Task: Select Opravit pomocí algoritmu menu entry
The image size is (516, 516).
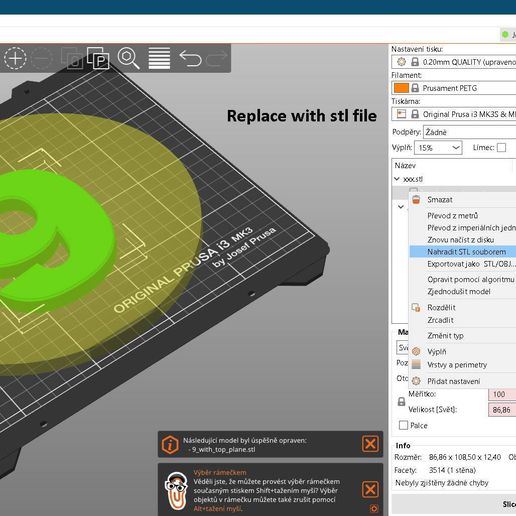Action: tap(463, 279)
